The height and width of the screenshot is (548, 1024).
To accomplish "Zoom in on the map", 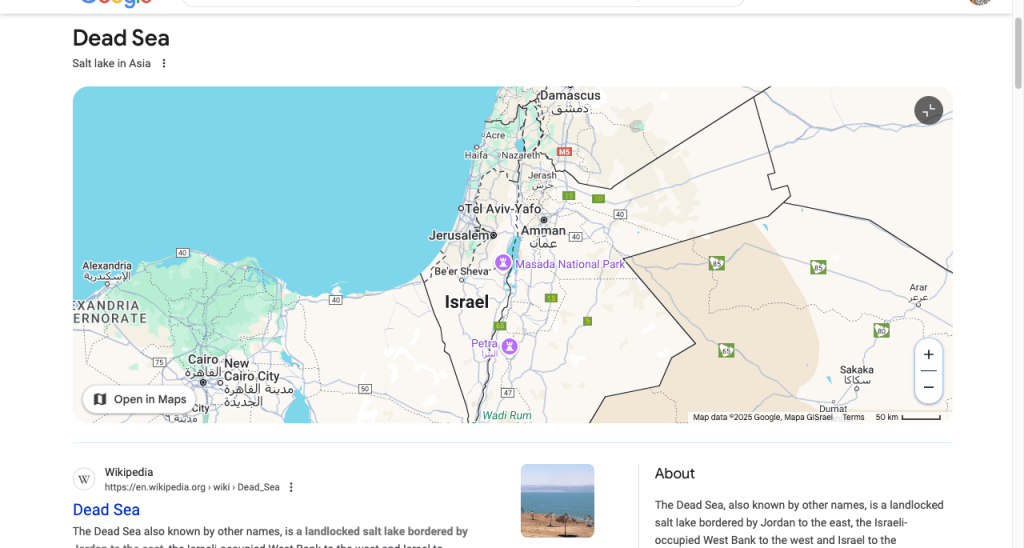I will point(928,355).
